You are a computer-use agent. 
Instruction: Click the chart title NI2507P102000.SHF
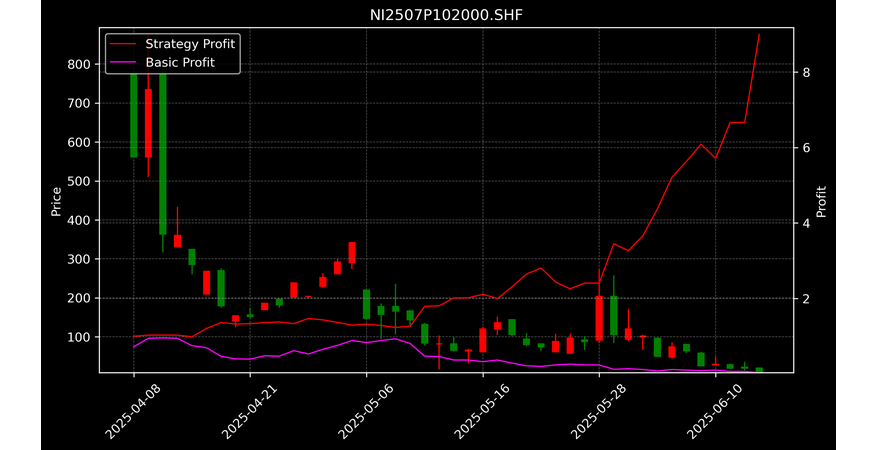coord(446,15)
